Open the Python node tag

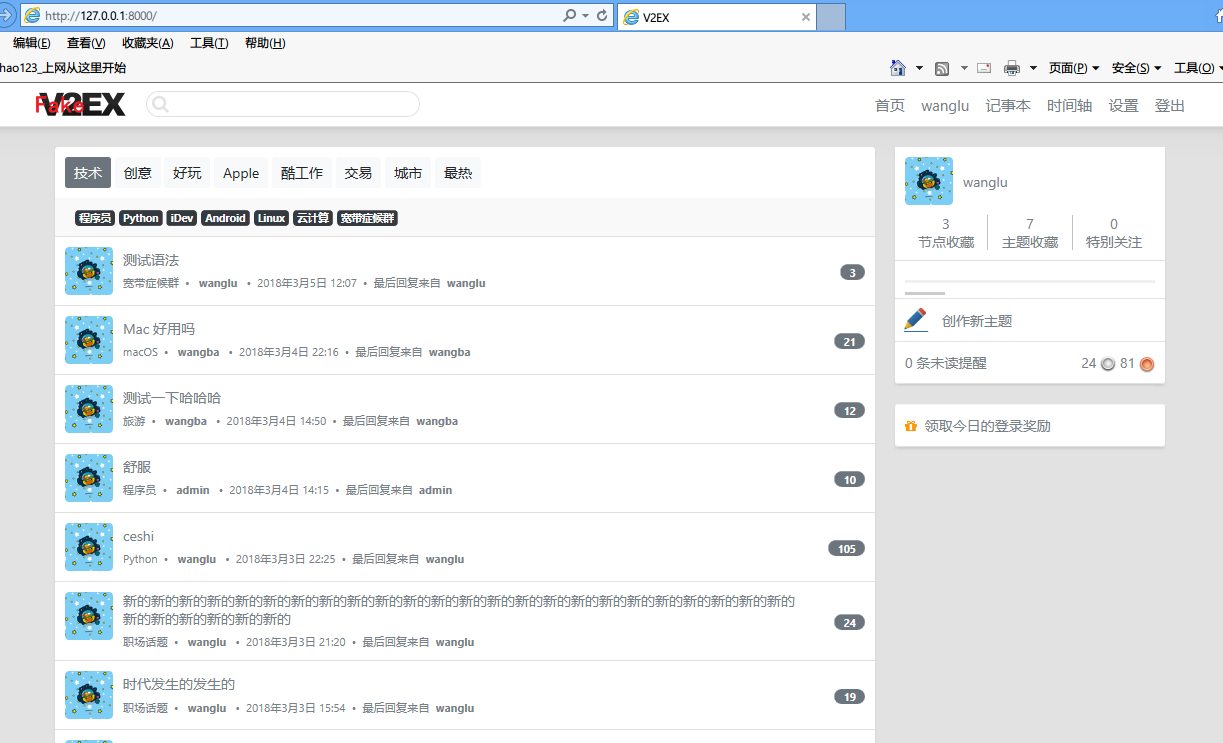(141, 218)
